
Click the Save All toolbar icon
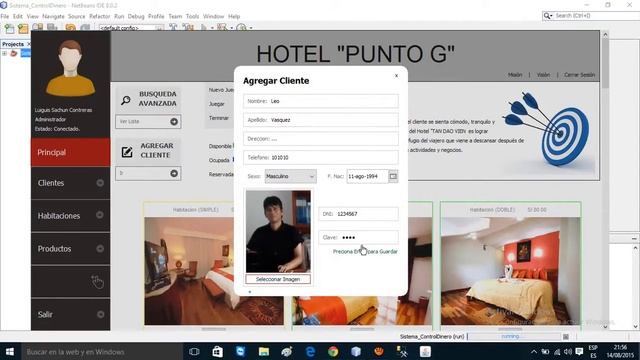click(52, 28)
